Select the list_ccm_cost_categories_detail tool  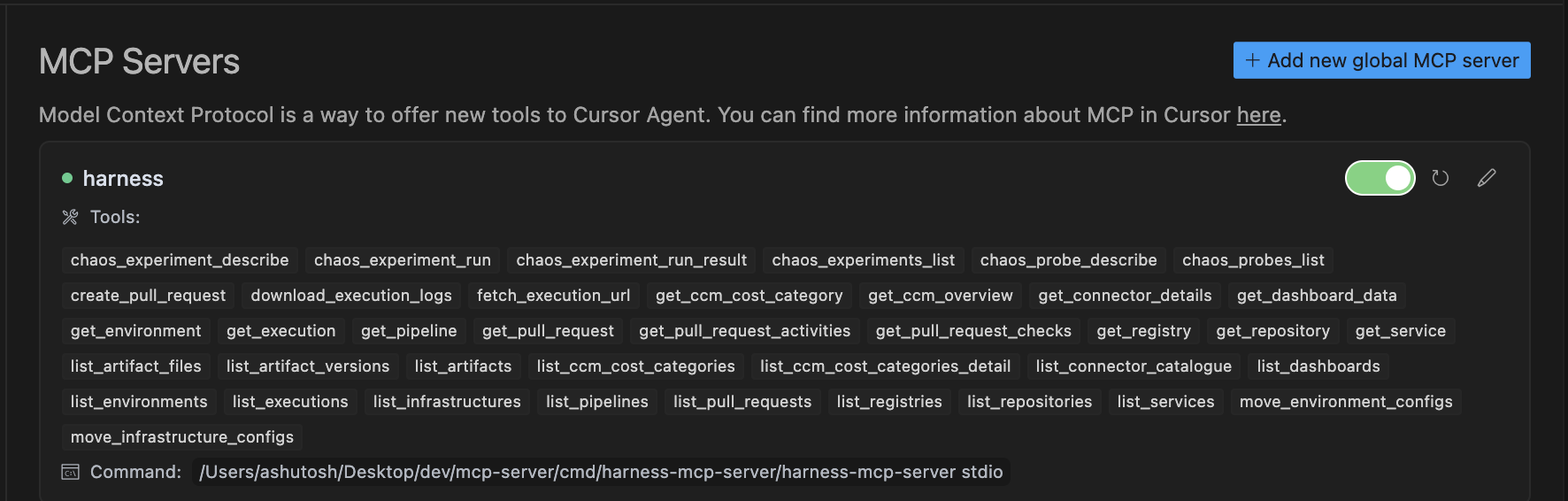click(885, 366)
